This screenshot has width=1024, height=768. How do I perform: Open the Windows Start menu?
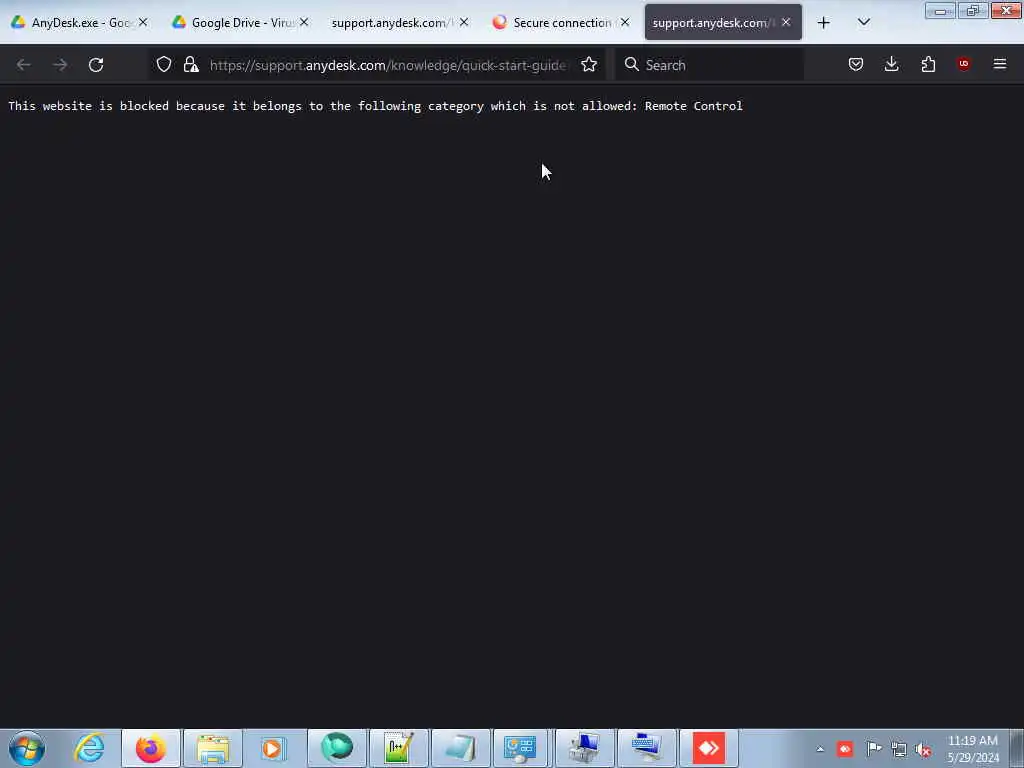pos(27,748)
